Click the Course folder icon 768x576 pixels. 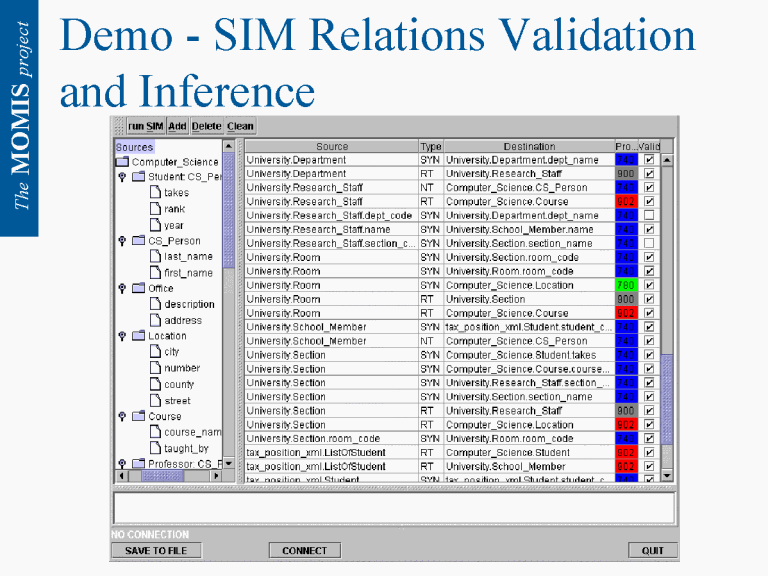tap(138, 416)
